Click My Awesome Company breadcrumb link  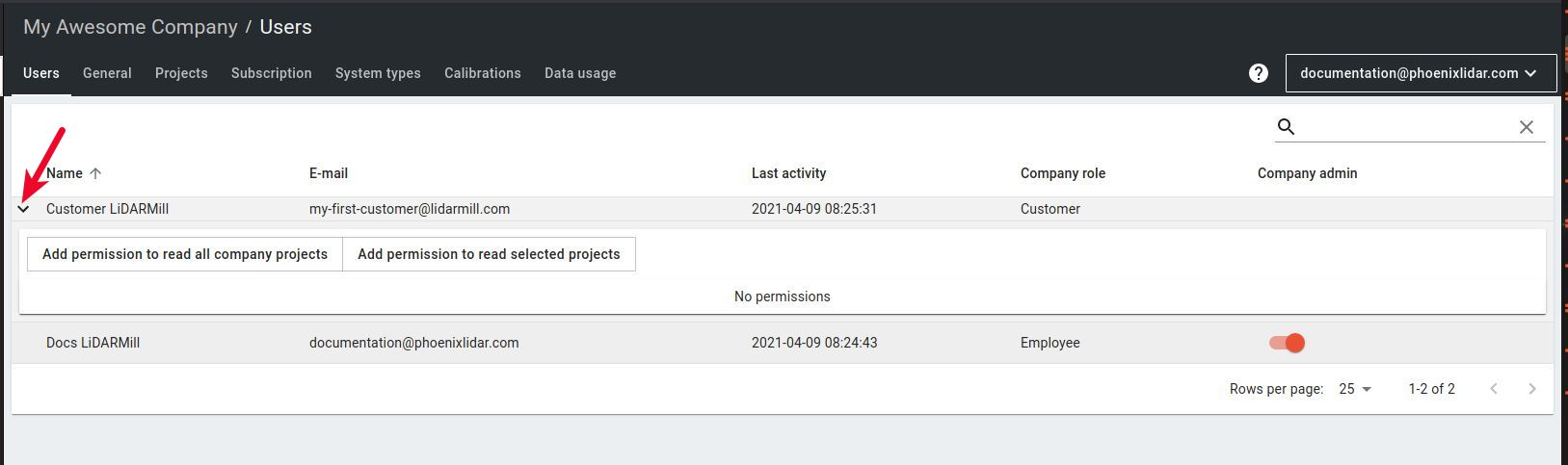tap(130, 27)
